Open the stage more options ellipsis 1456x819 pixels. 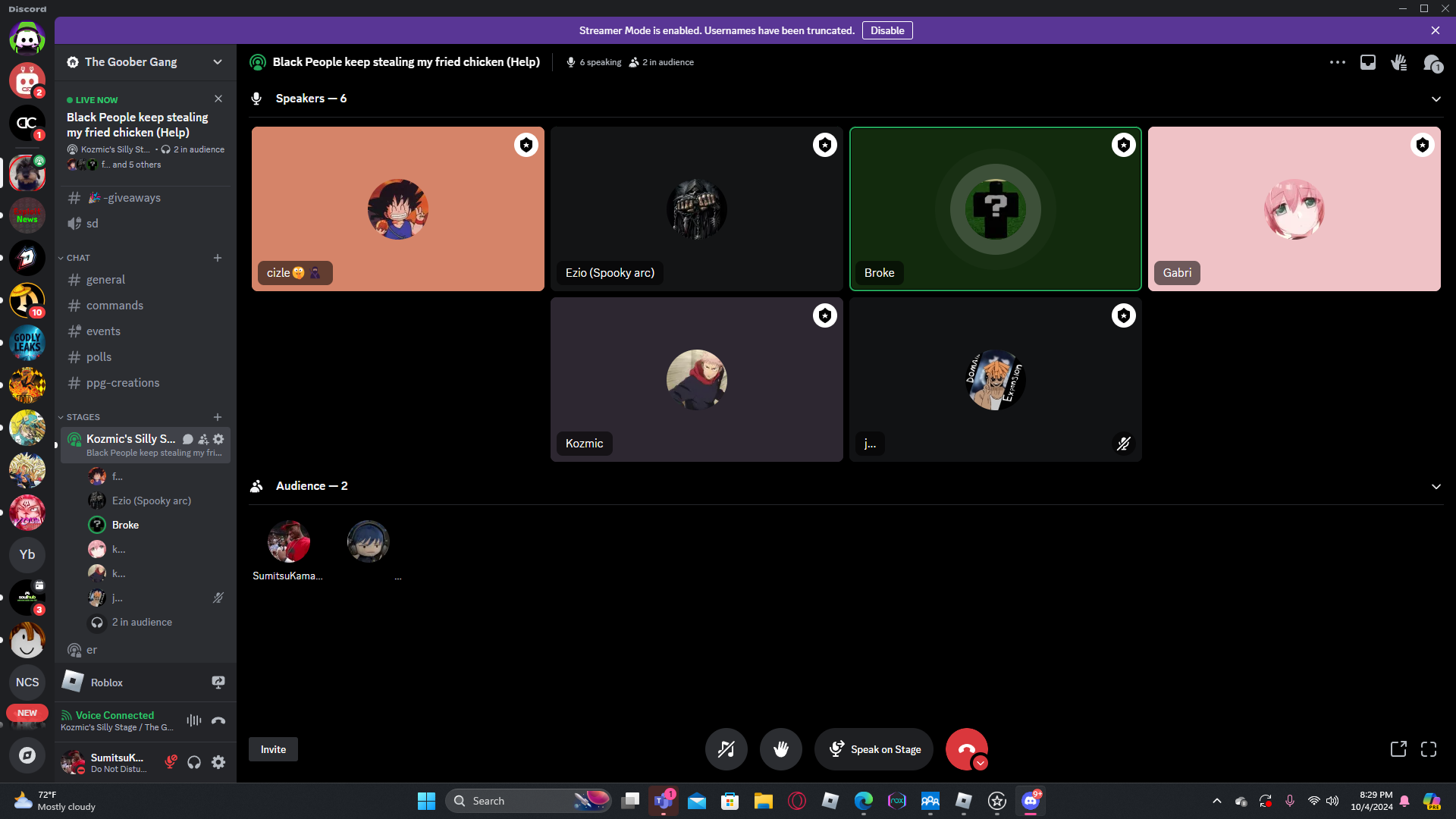click(x=1338, y=62)
